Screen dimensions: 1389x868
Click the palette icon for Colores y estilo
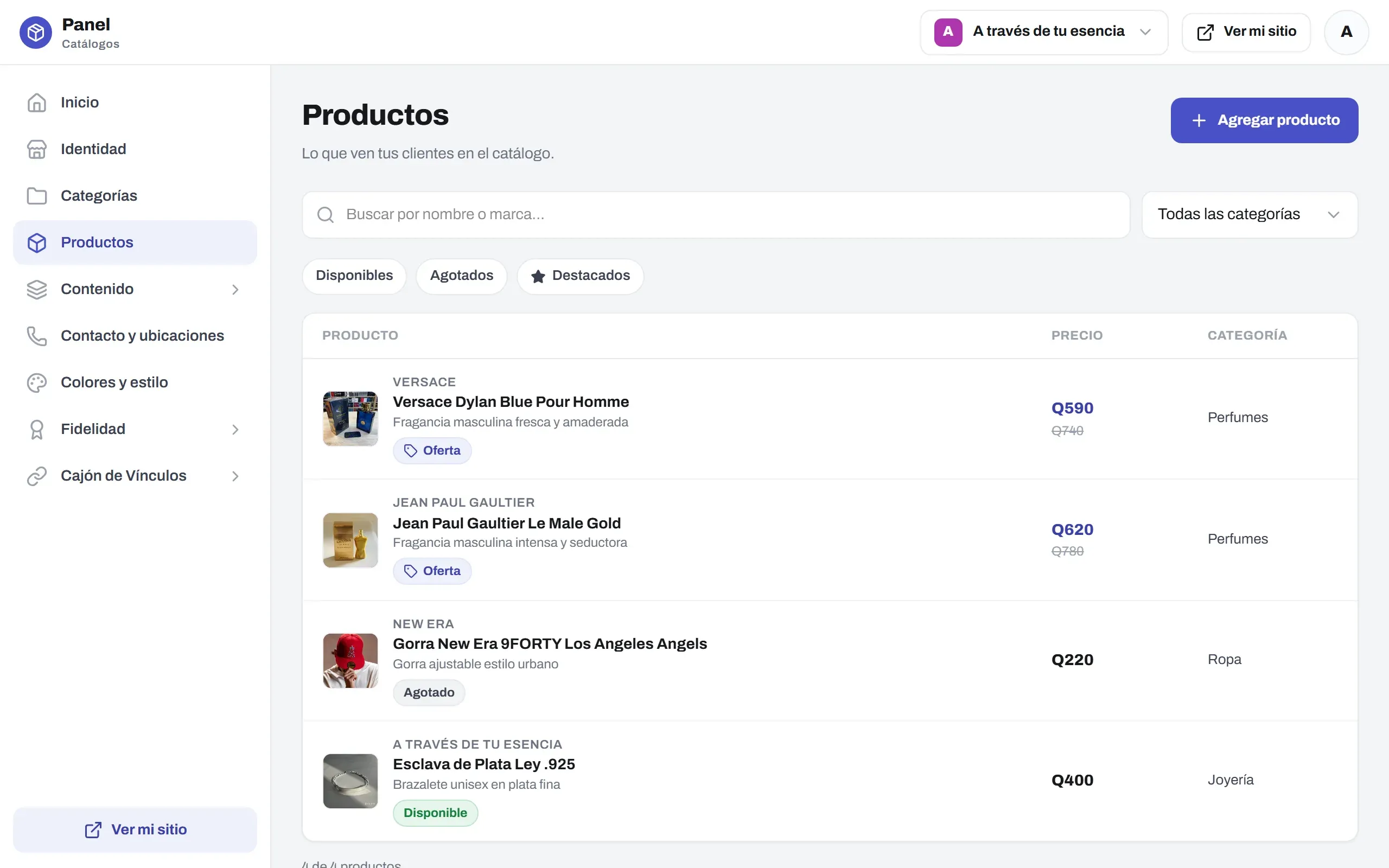pos(37,382)
